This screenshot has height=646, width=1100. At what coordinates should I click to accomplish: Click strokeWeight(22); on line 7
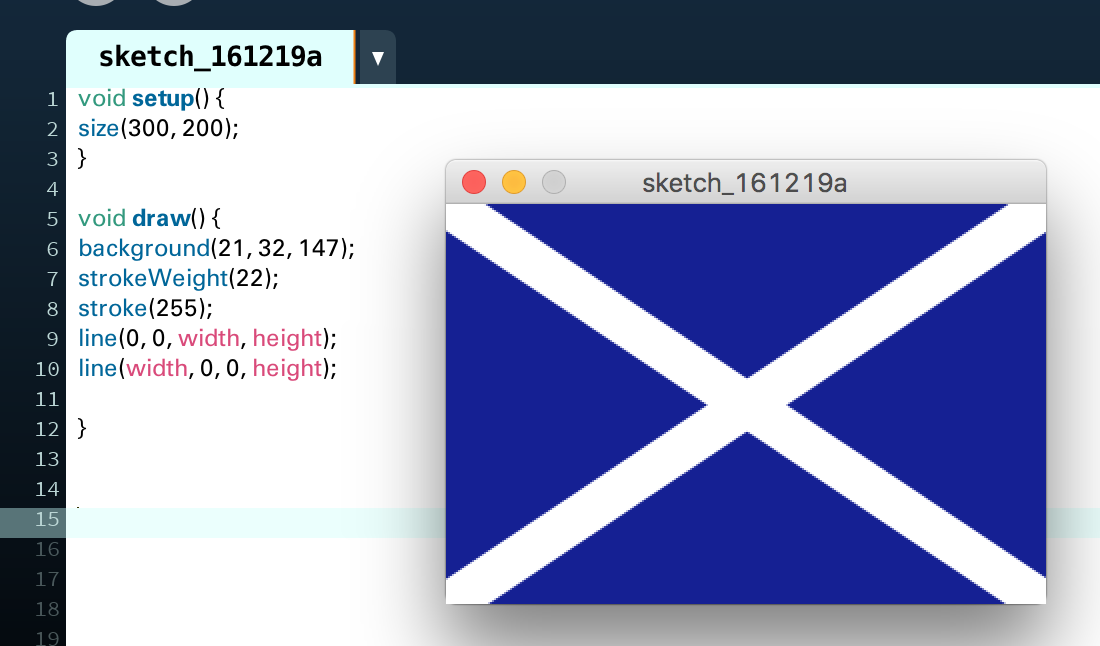178,278
